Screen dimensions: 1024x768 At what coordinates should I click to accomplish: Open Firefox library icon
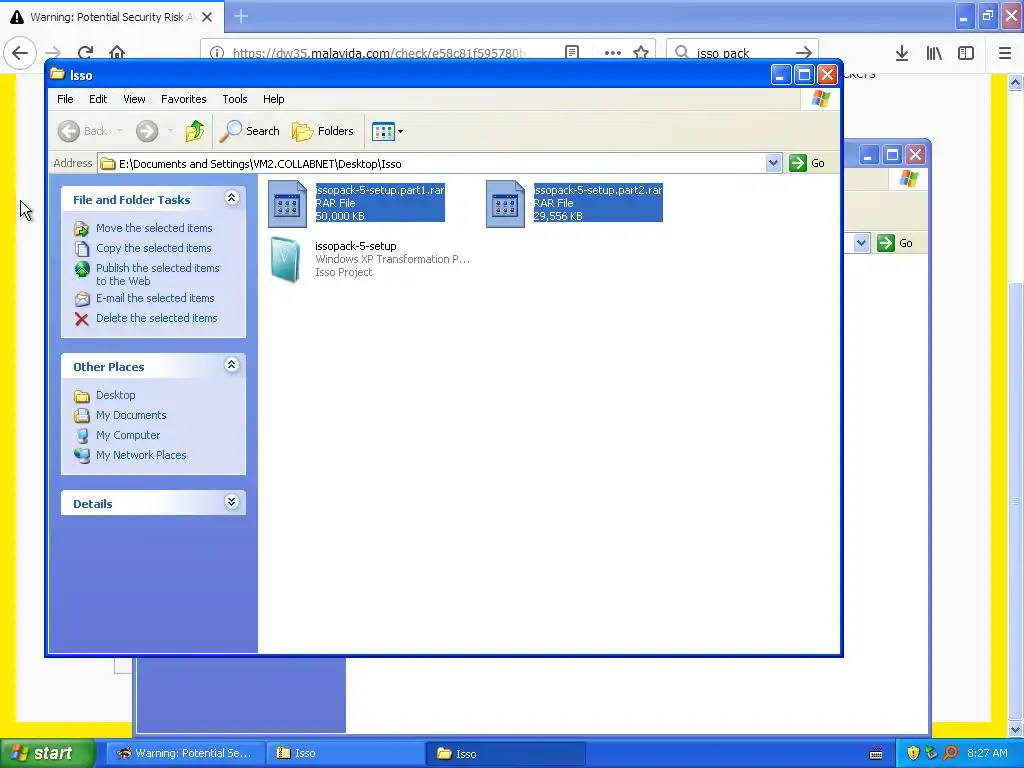(934, 53)
